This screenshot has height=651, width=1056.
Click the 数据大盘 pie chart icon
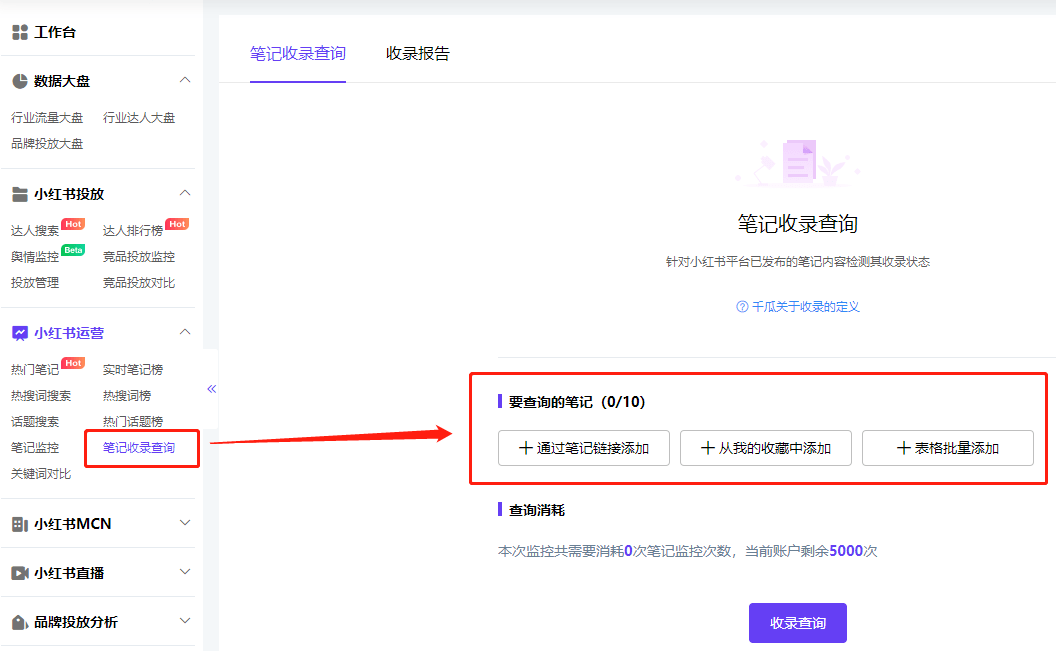(x=20, y=81)
